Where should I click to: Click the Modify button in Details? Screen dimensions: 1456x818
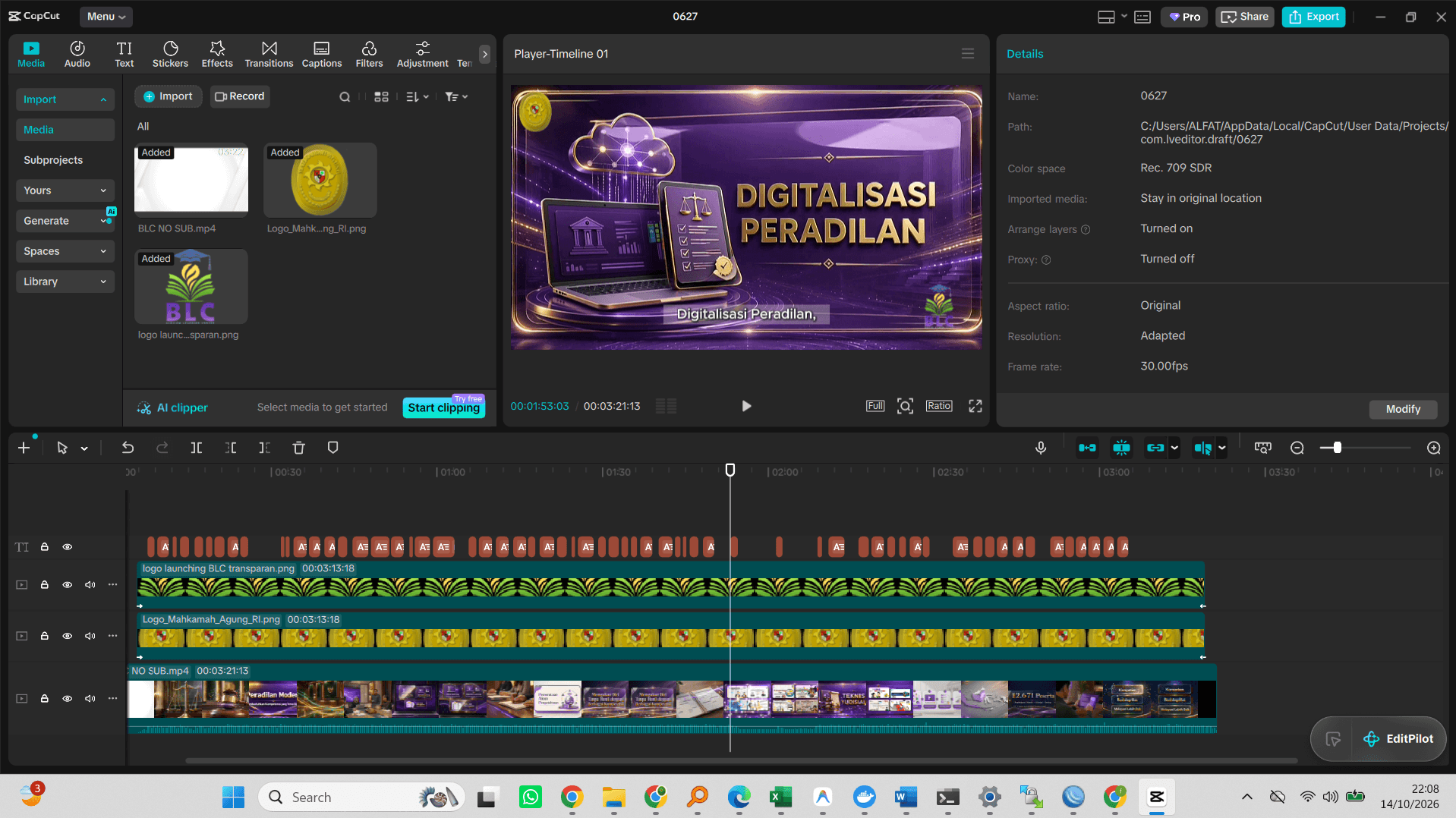pyautogui.click(x=1403, y=409)
